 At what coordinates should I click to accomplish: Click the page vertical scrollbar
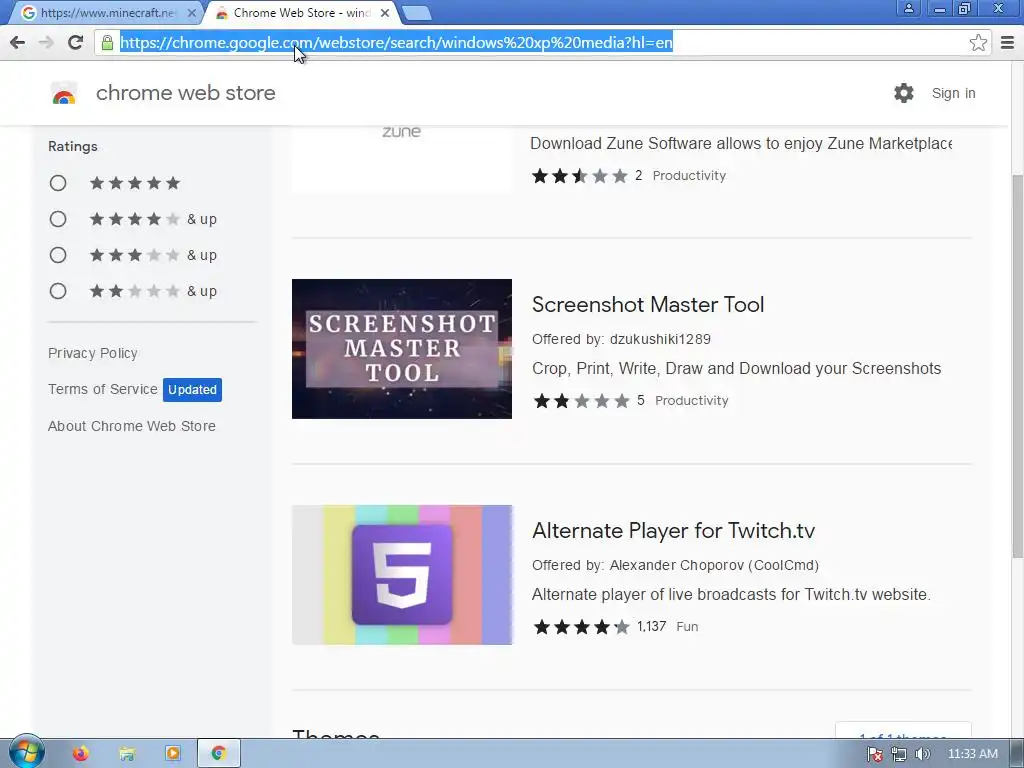(x=1017, y=366)
